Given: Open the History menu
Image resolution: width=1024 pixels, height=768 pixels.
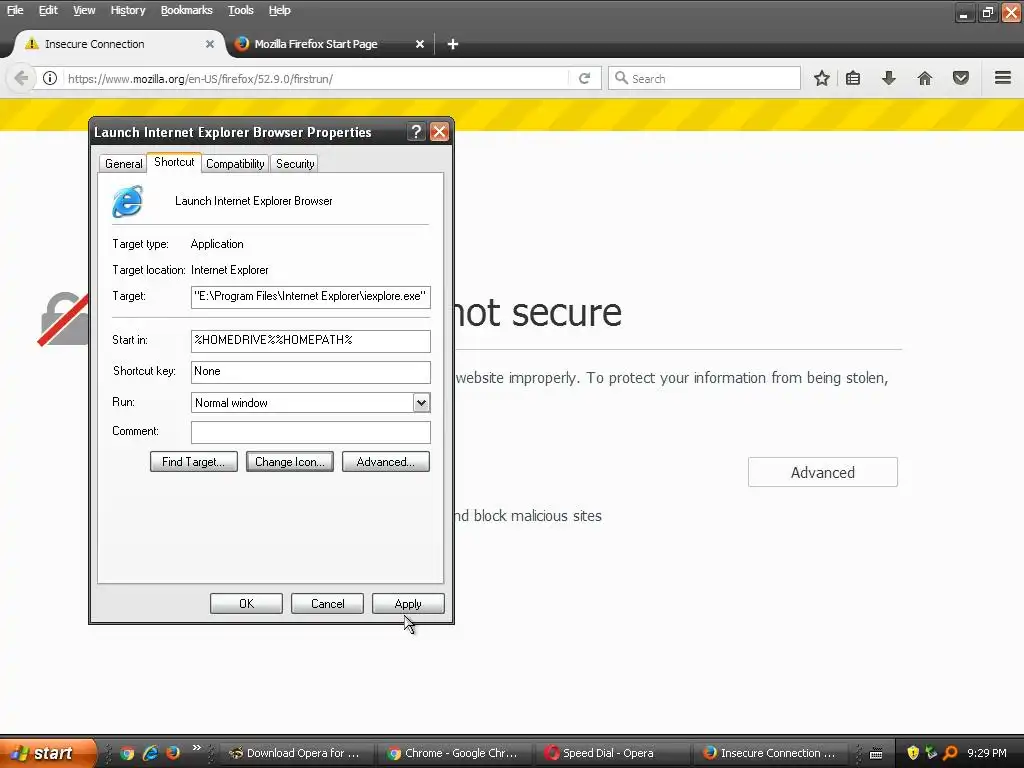Looking at the screenshot, I should click(128, 10).
